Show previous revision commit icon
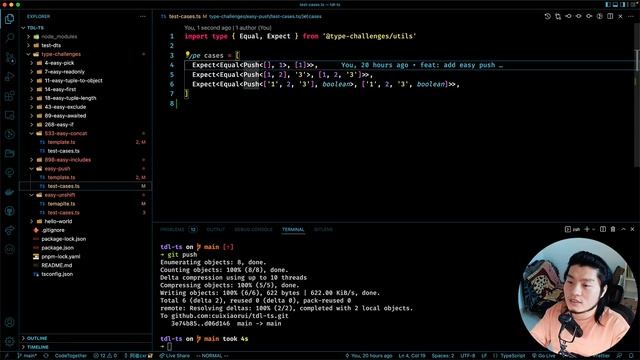 coord(568,16)
